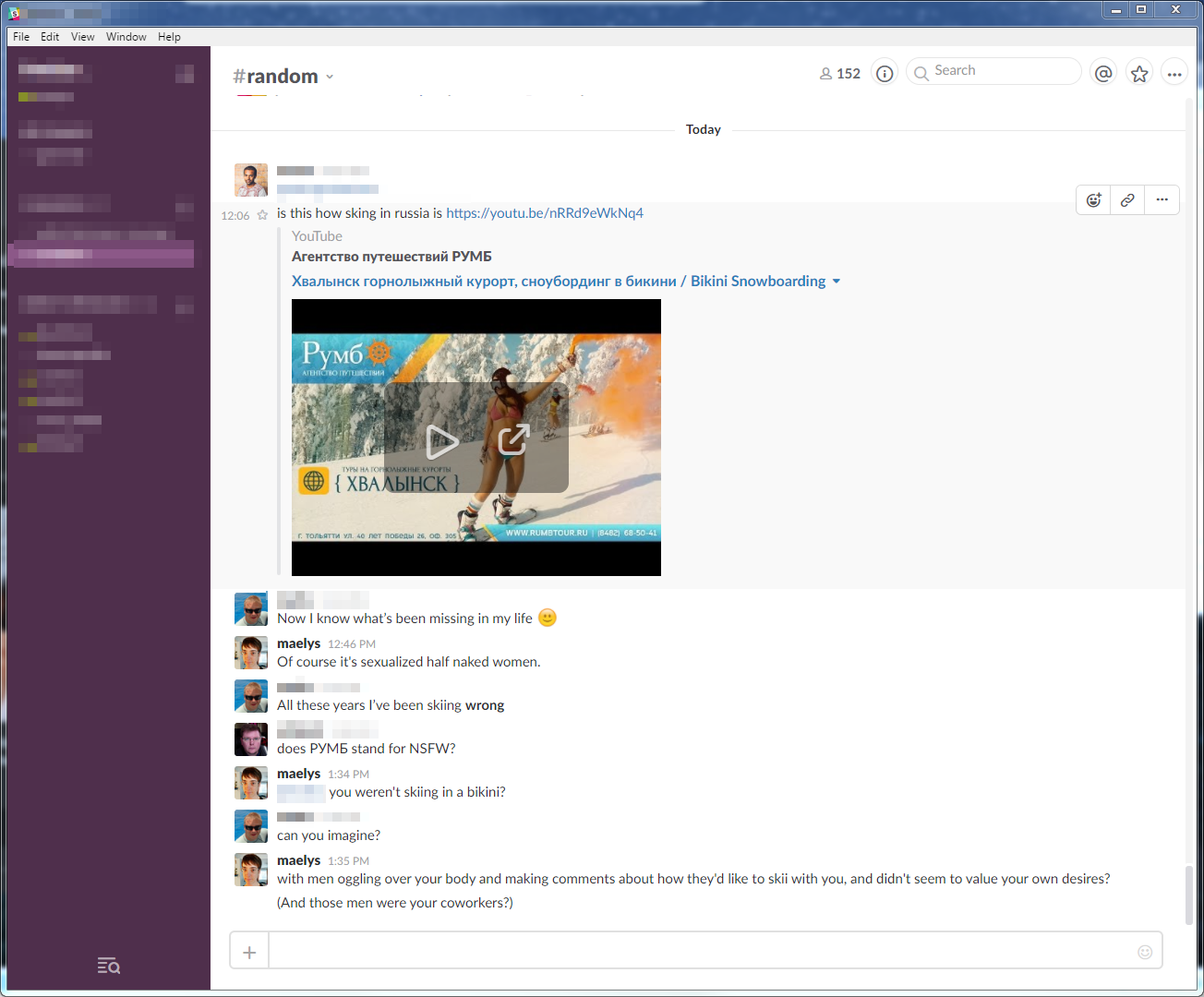Add reaction to the 12:06 message
1204x997 pixels.
(x=1094, y=199)
